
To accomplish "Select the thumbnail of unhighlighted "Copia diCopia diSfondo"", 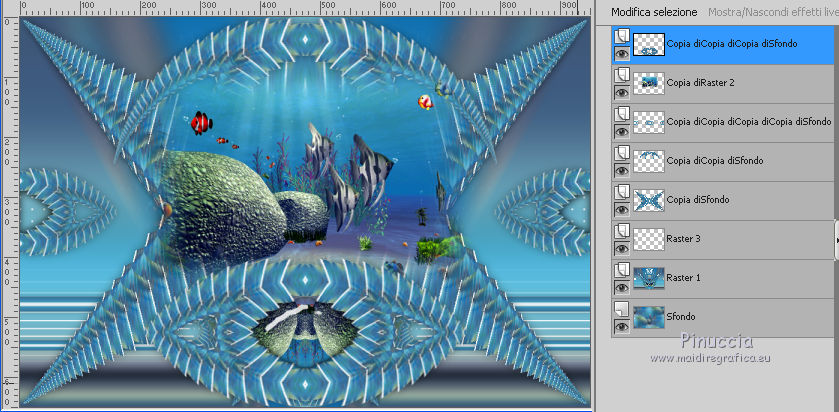I will [649, 162].
